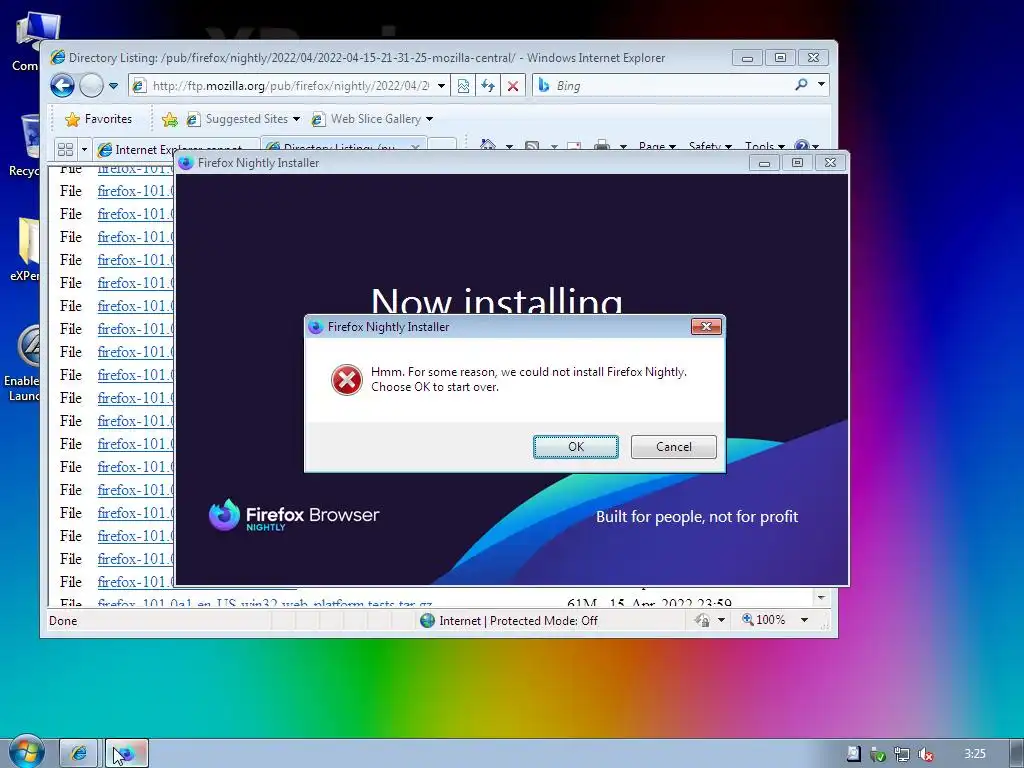Click the muted volume tray icon
Image resolution: width=1024 pixels, height=768 pixels.
(x=925, y=754)
